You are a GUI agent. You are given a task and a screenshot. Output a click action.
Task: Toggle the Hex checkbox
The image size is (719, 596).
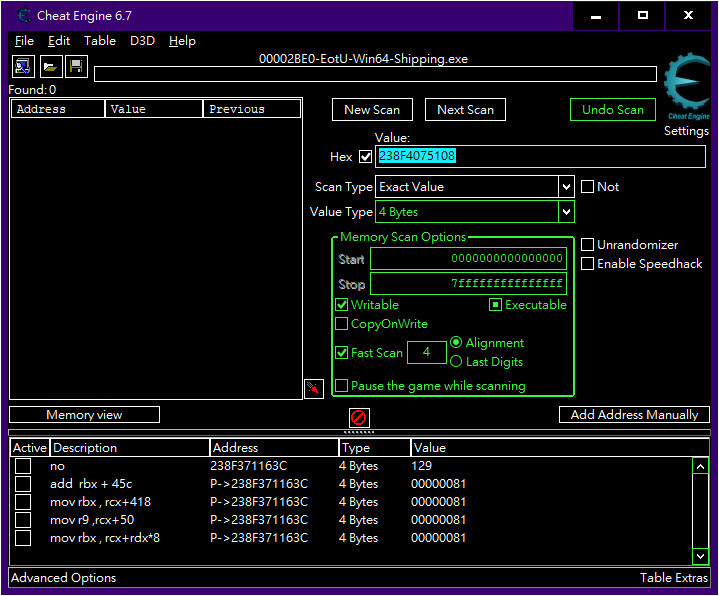[365, 157]
